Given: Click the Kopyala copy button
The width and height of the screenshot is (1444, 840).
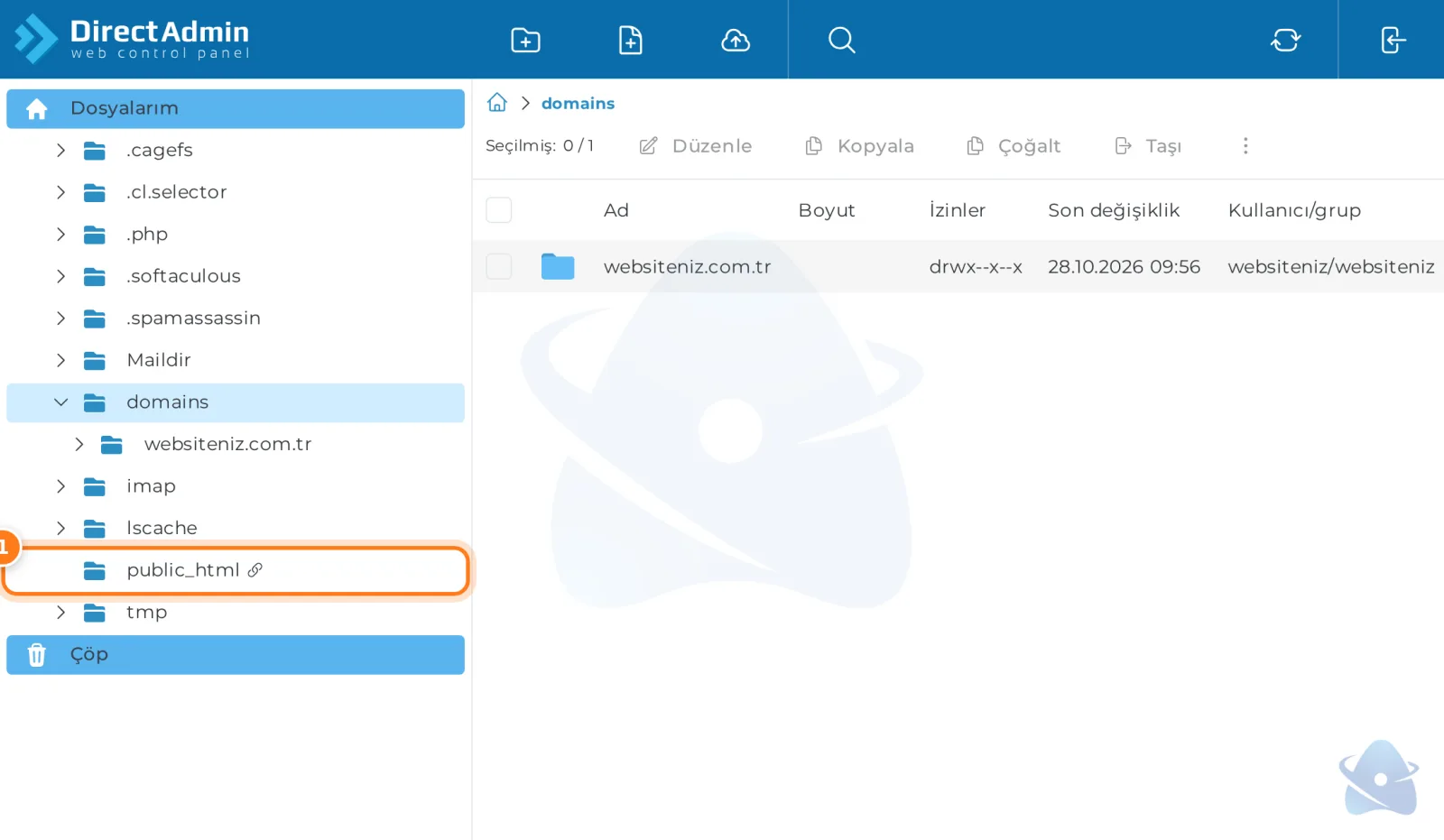Looking at the screenshot, I should [859, 146].
